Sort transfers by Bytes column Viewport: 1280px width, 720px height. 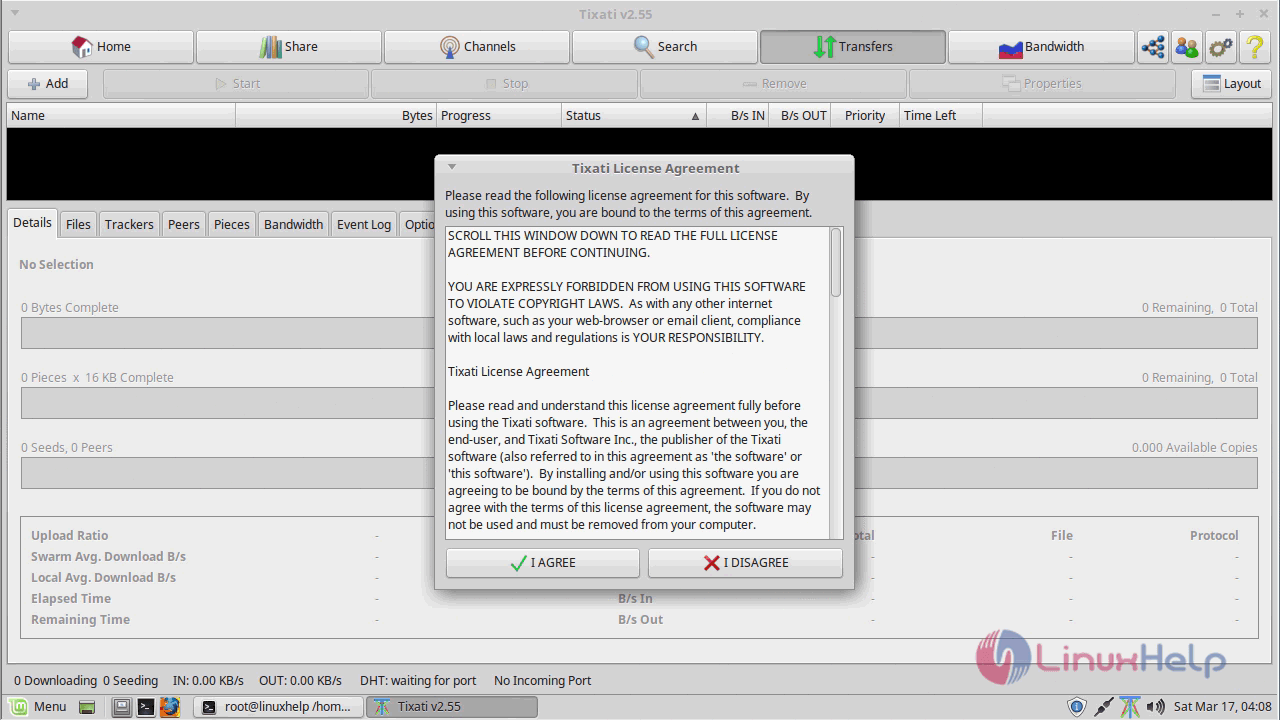click(336, 116)
